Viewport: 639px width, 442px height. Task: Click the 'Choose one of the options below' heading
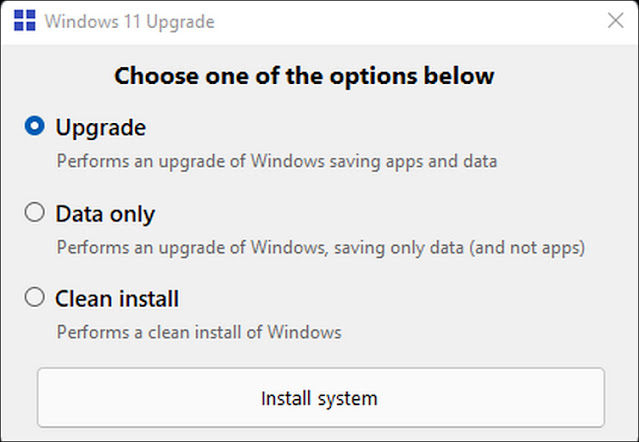304,76
